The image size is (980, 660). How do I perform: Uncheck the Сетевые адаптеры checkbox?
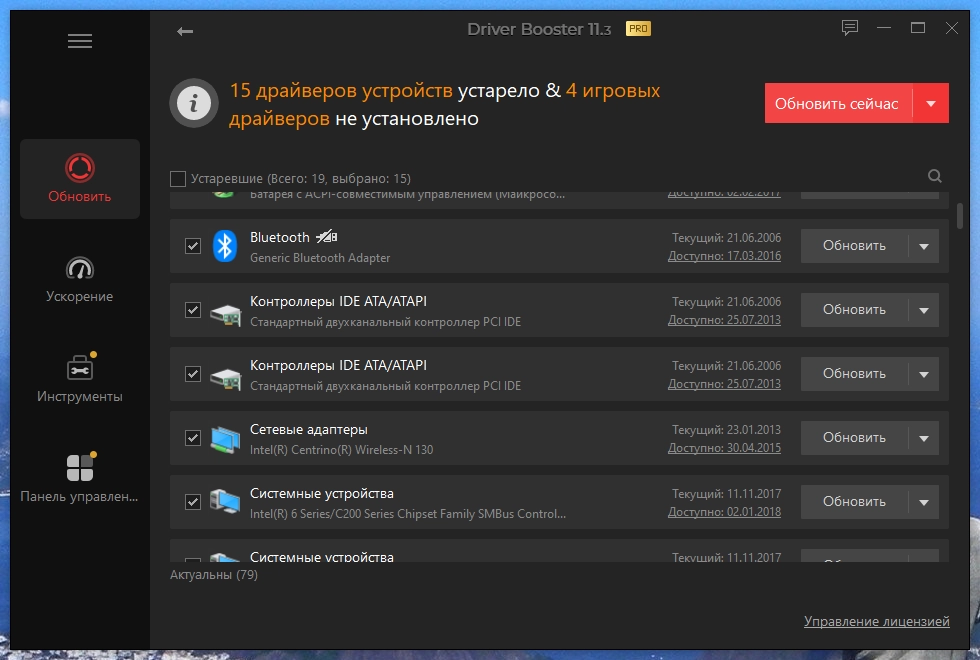coord(193,438)
